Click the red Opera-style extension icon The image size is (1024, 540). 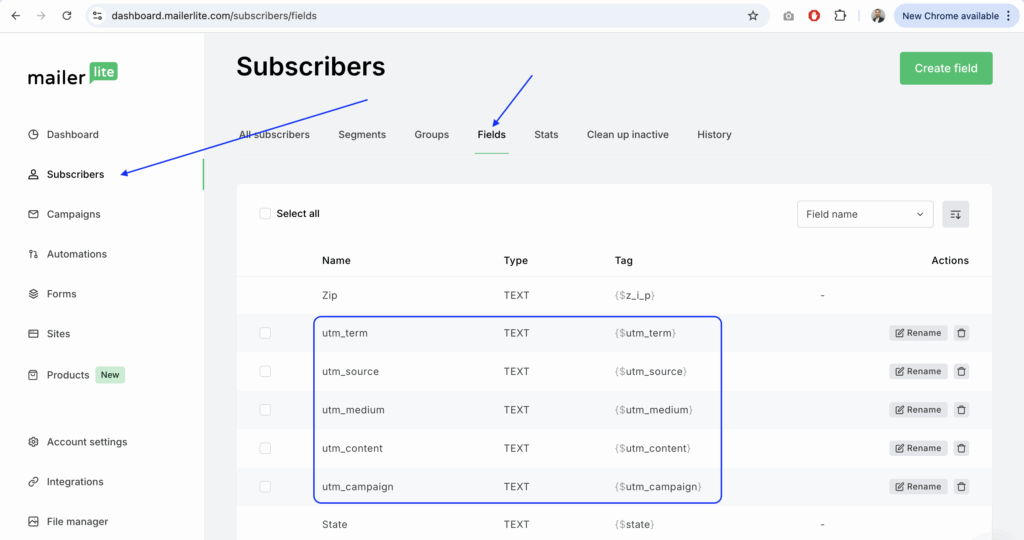(x=814, y=16)
